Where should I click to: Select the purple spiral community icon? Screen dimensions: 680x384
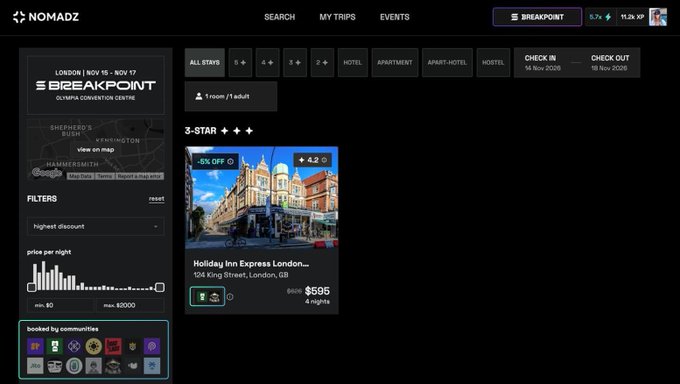tap(152, 346)
